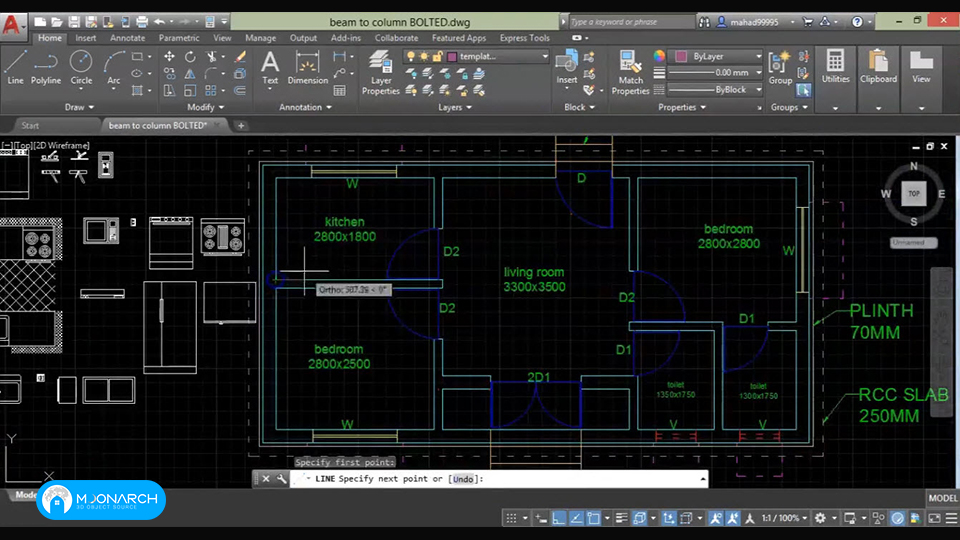Click the keyword search input field
The width and height of the screenshot is (960, 540).
tap(631, 22)
